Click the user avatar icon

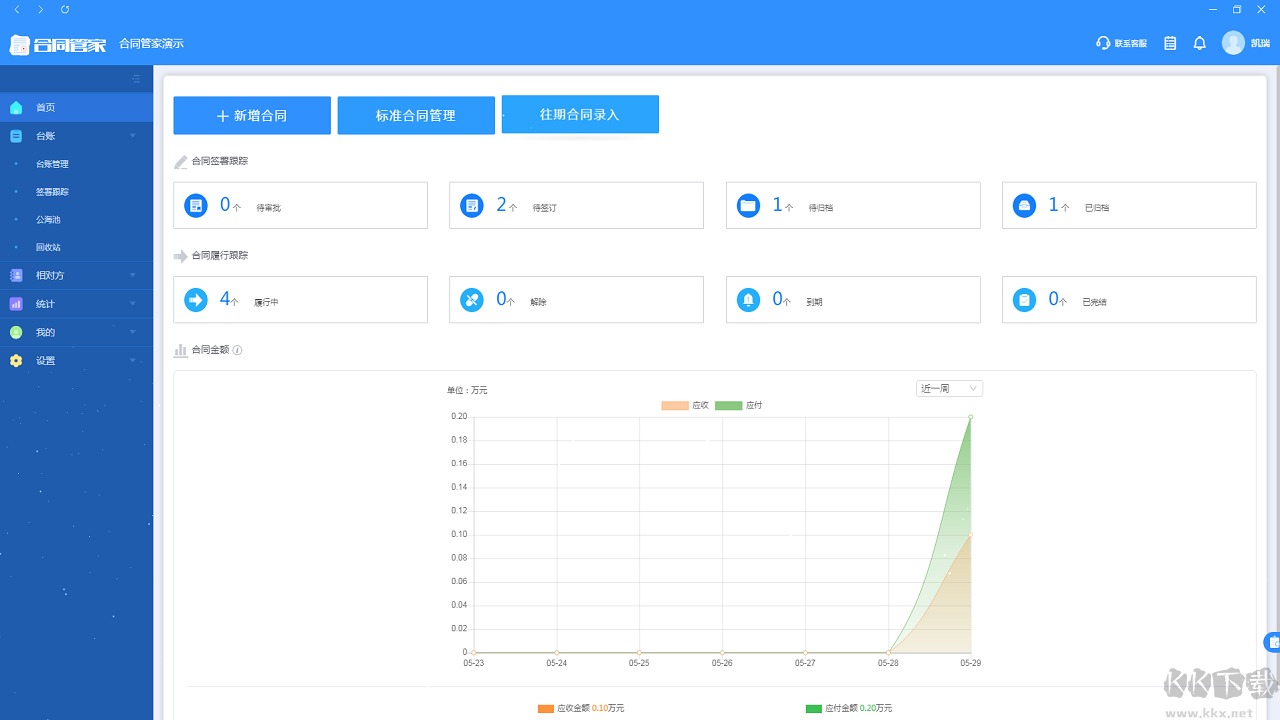(1233, 43)
